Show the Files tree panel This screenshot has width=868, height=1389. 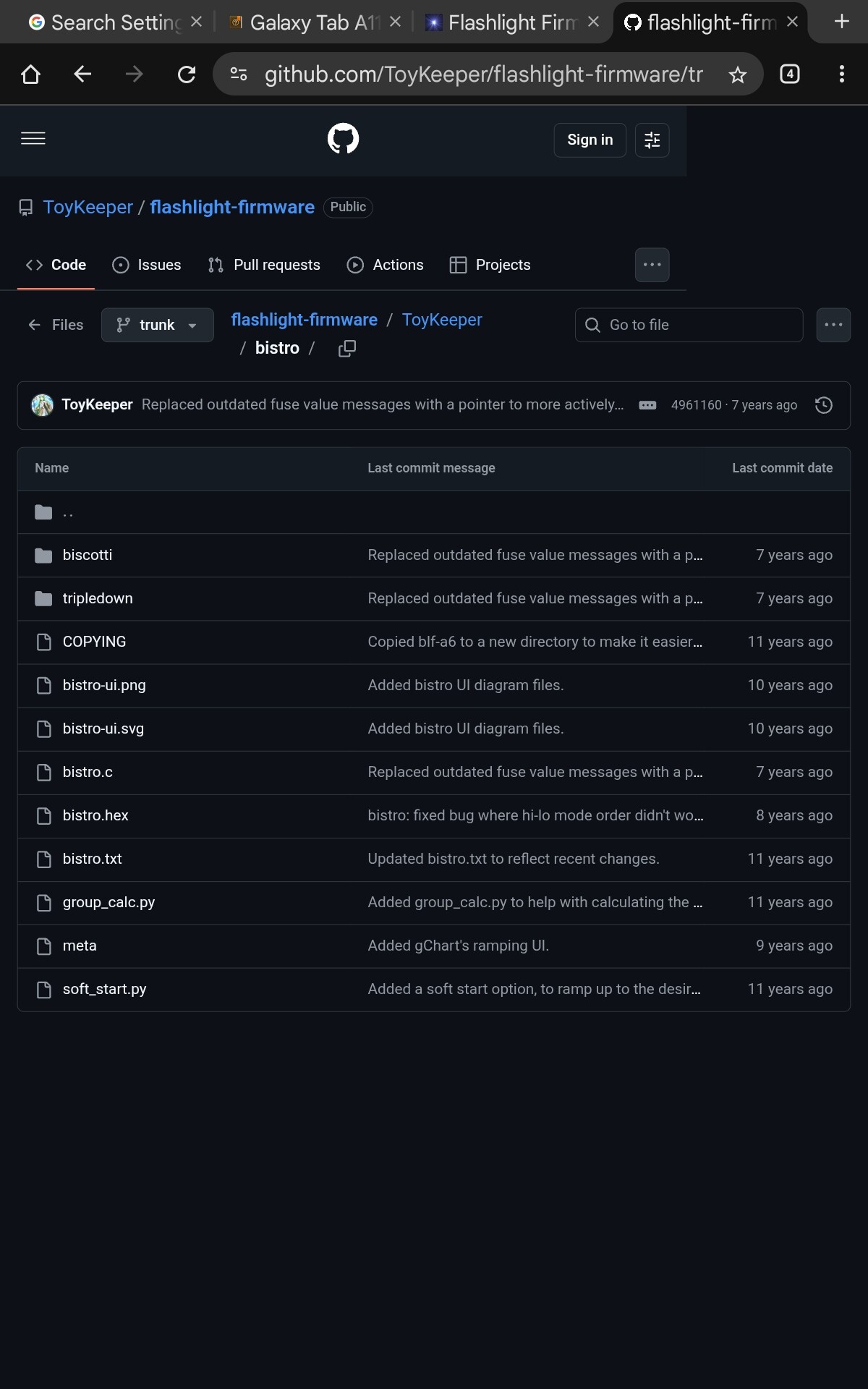pyautogui.click(x=56, y=325)
